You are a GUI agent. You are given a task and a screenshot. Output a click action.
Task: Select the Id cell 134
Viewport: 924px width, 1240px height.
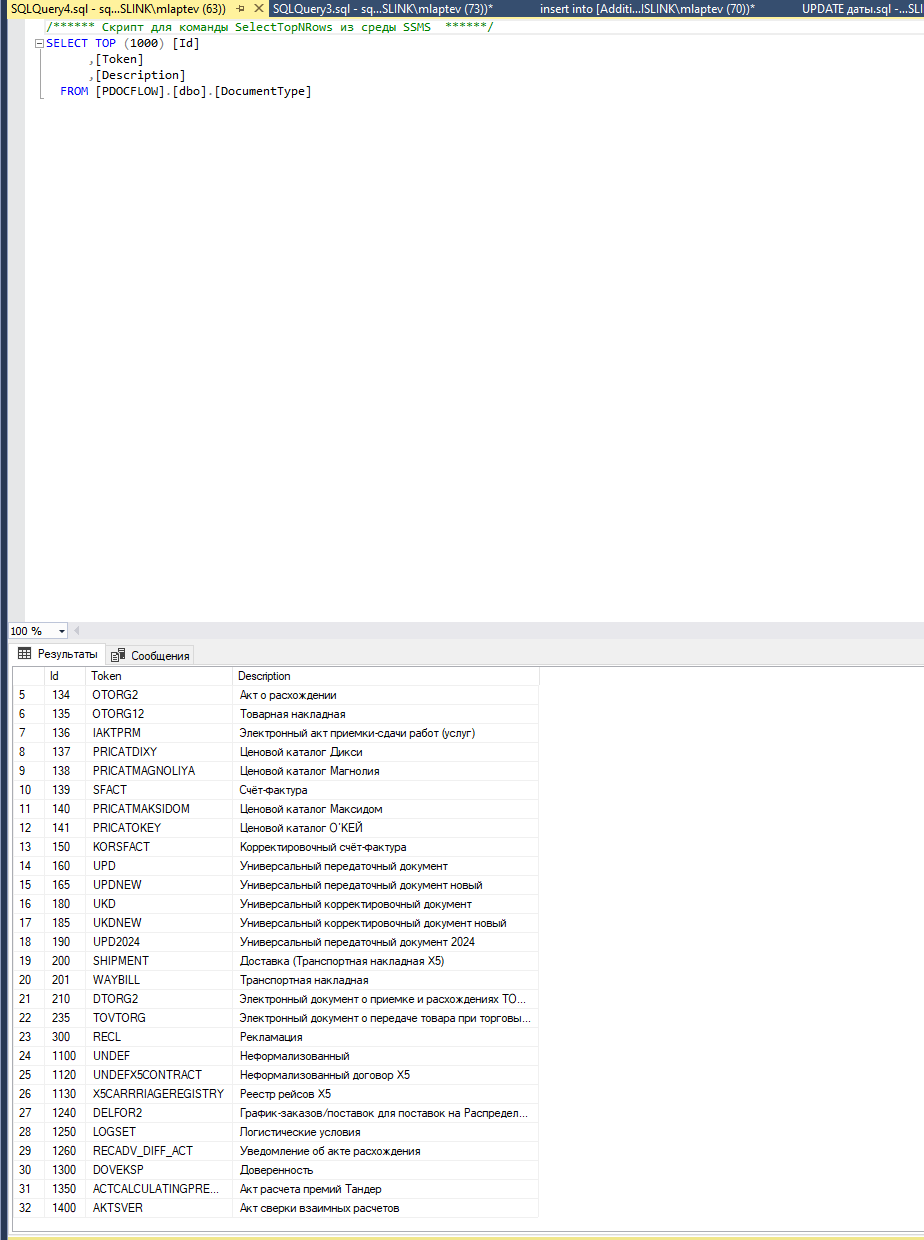click(65, 695)
